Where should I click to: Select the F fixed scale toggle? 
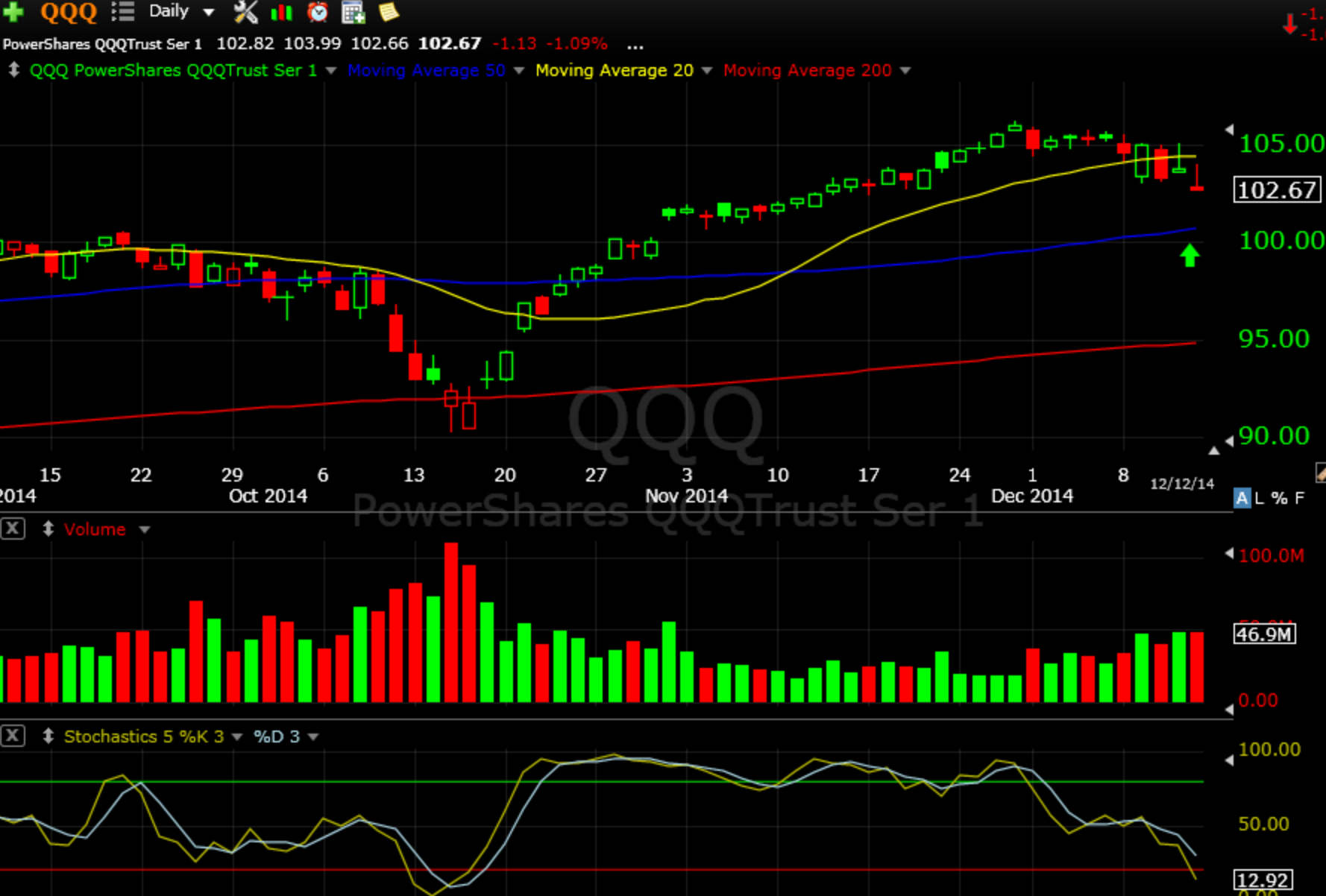(x=1299, y=498)
